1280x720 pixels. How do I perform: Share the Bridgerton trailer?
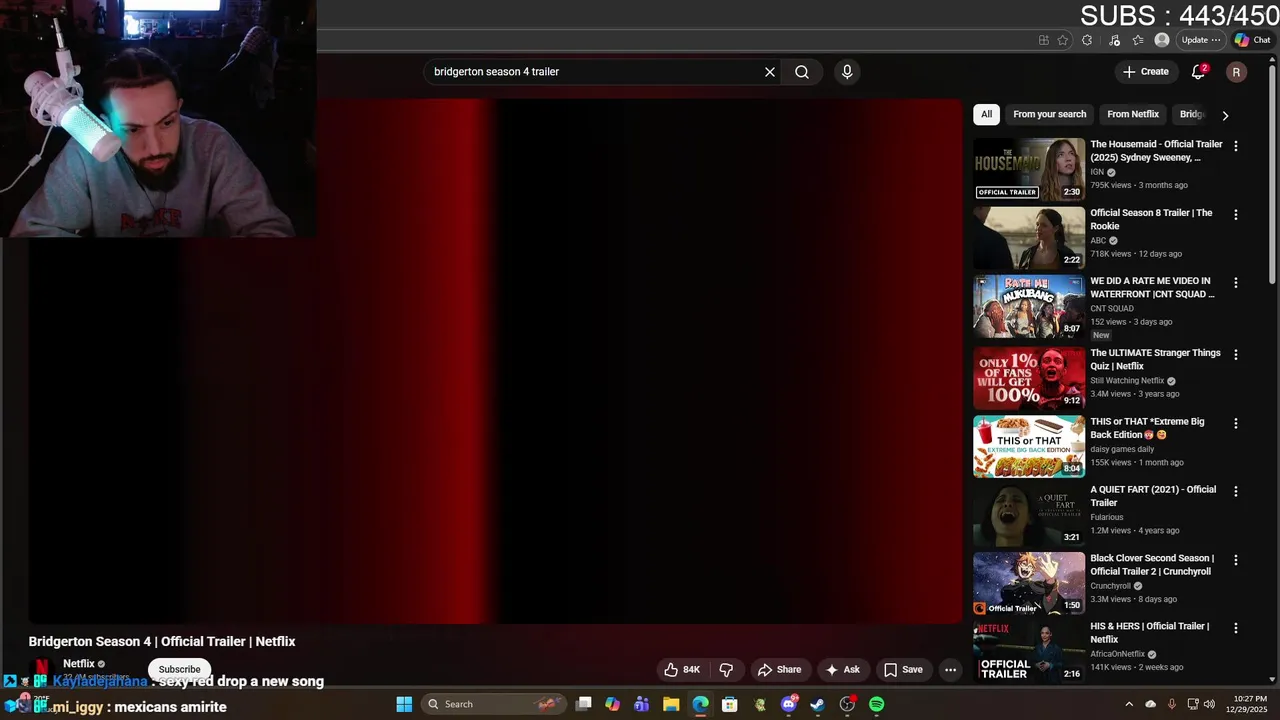pos(779,670)
